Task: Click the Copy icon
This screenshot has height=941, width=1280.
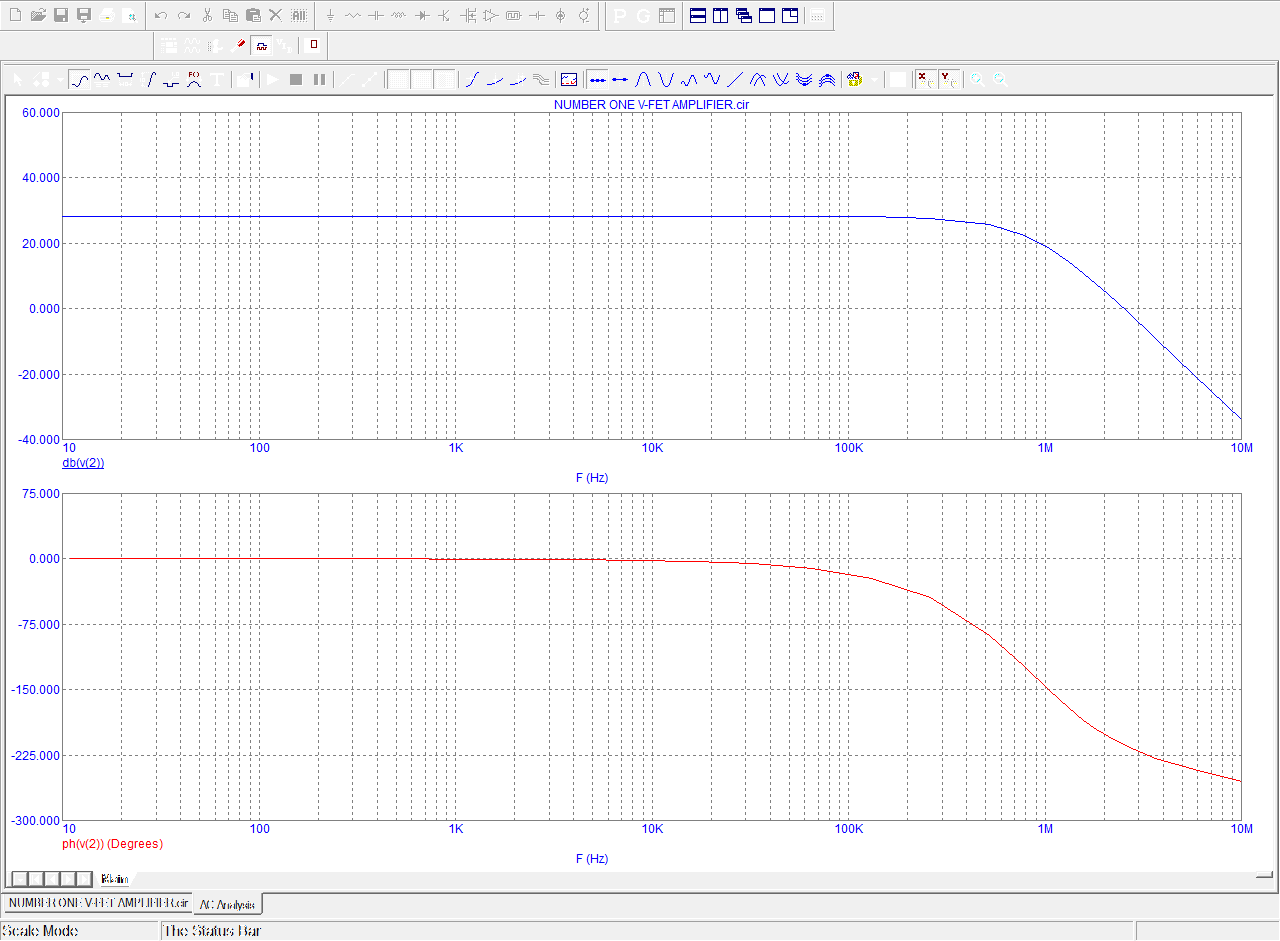Action: (x=230, y=15)
